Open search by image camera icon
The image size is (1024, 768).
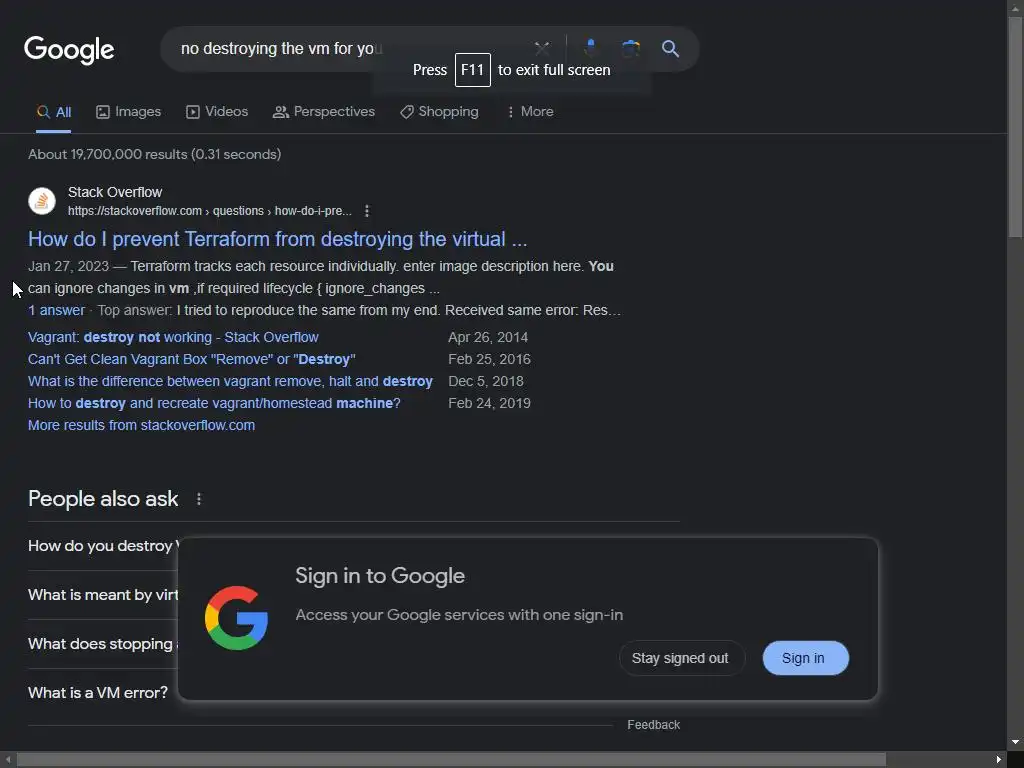(630, 48)
